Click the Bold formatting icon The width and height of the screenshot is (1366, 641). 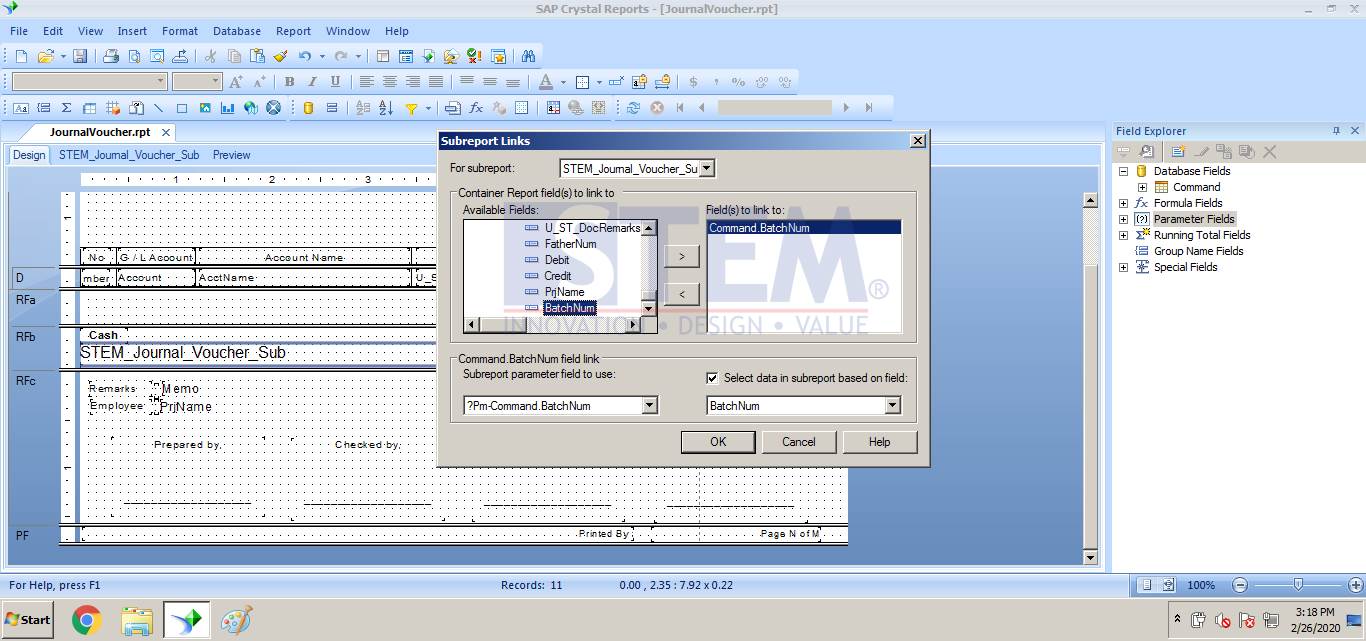coord(289,82)
